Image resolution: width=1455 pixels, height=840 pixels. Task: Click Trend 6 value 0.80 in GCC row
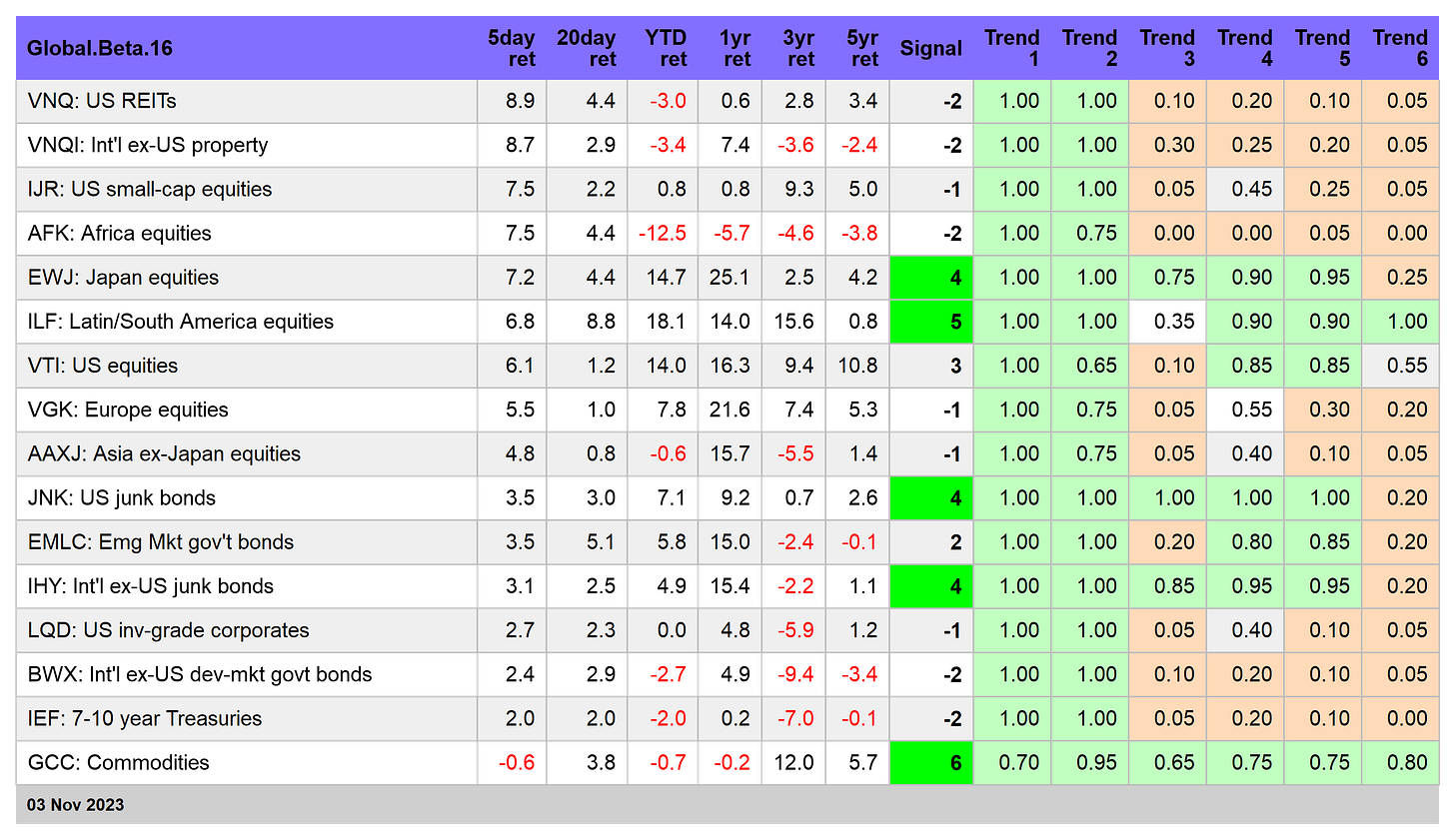point(1407,763)
